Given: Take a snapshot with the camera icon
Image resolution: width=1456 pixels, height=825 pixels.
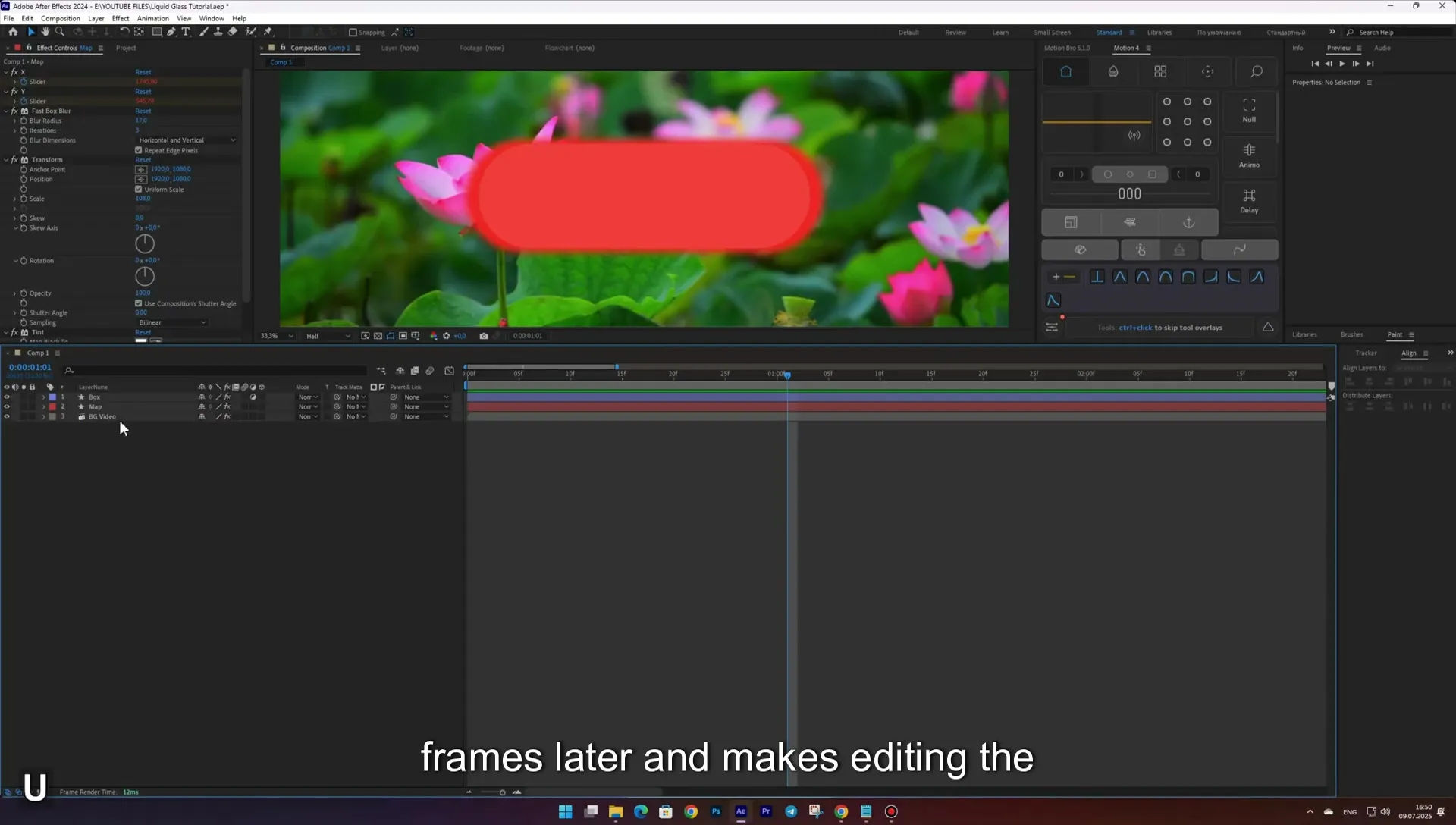Looking at the screenshot, I should tap(484, 336).
